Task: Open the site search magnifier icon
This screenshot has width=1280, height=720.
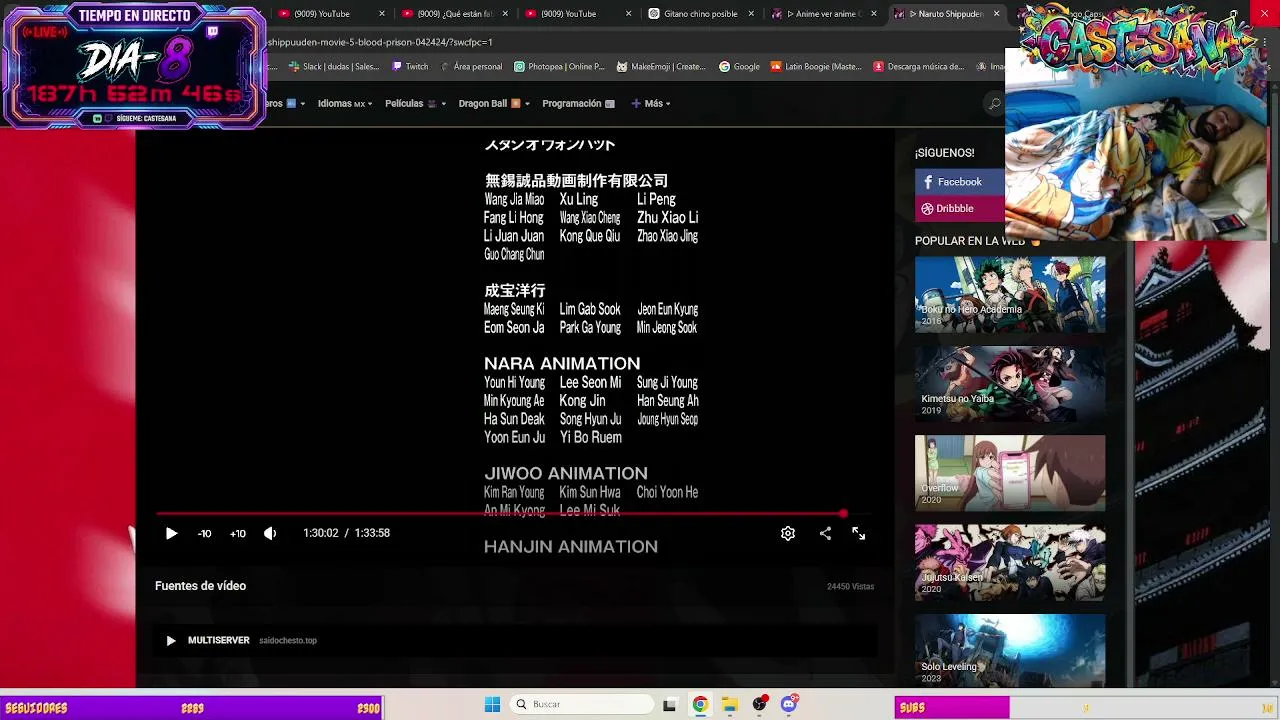Action: 994,104
